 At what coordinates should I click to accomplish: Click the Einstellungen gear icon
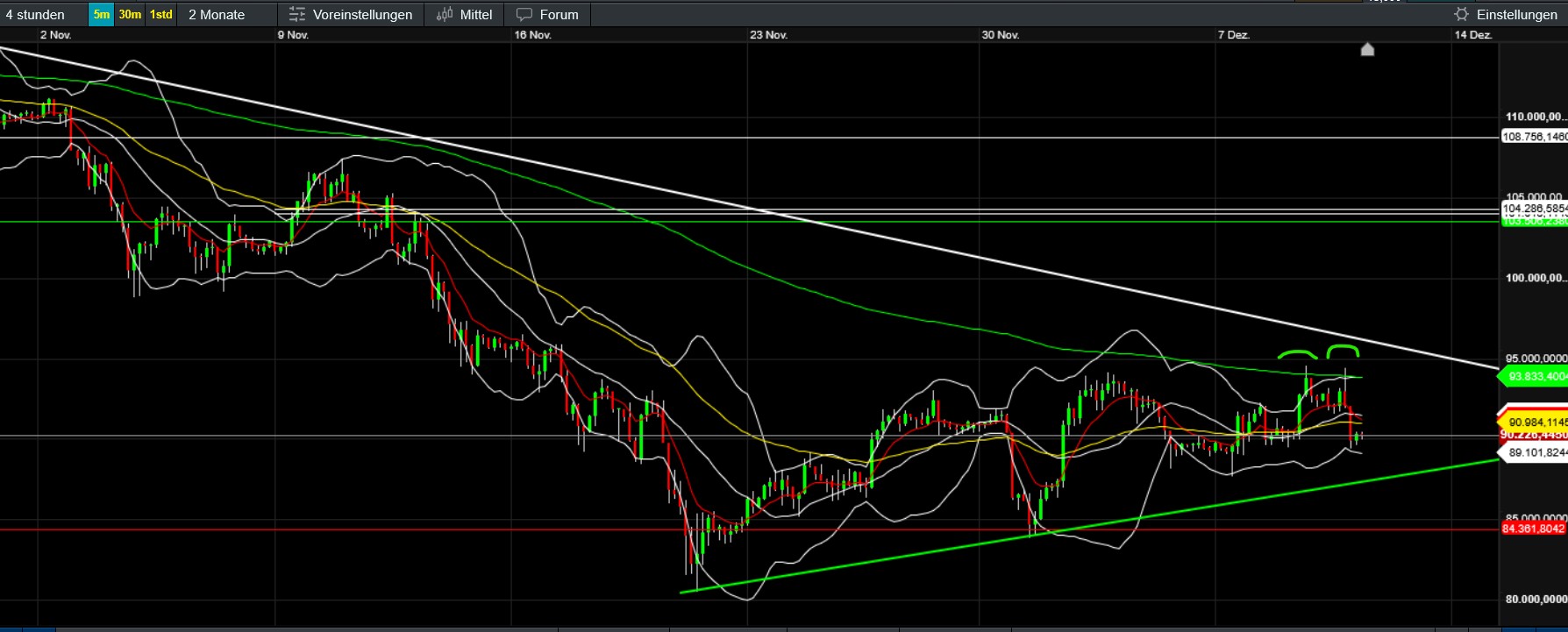point(1461,15)
